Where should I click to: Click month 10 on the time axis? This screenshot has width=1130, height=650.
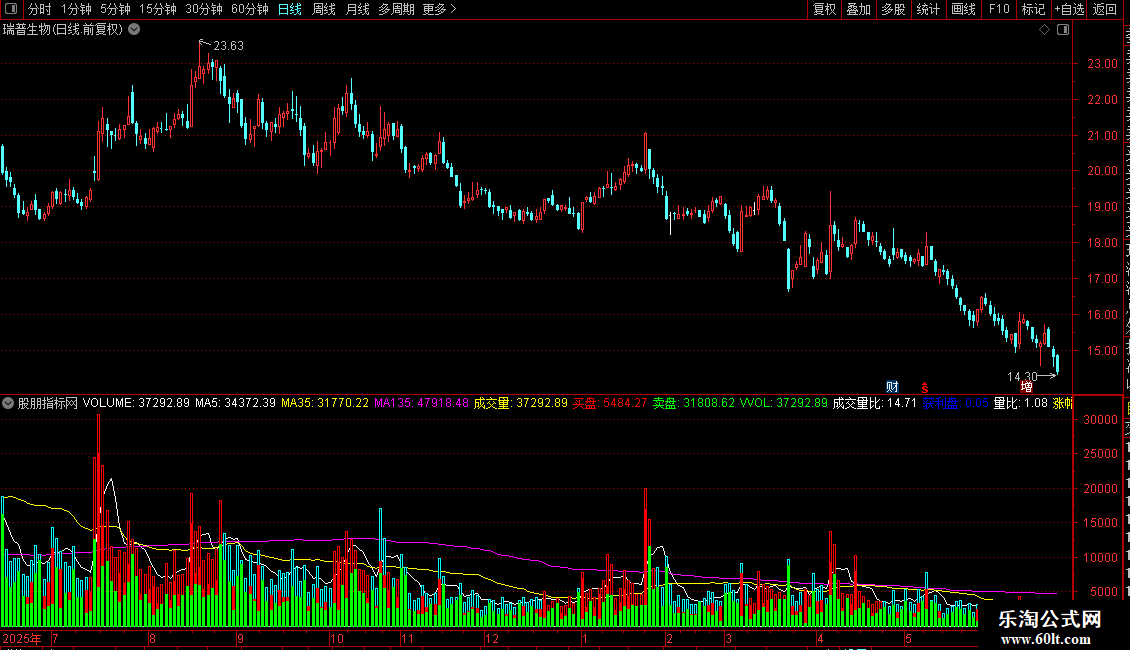coord(337,638)
